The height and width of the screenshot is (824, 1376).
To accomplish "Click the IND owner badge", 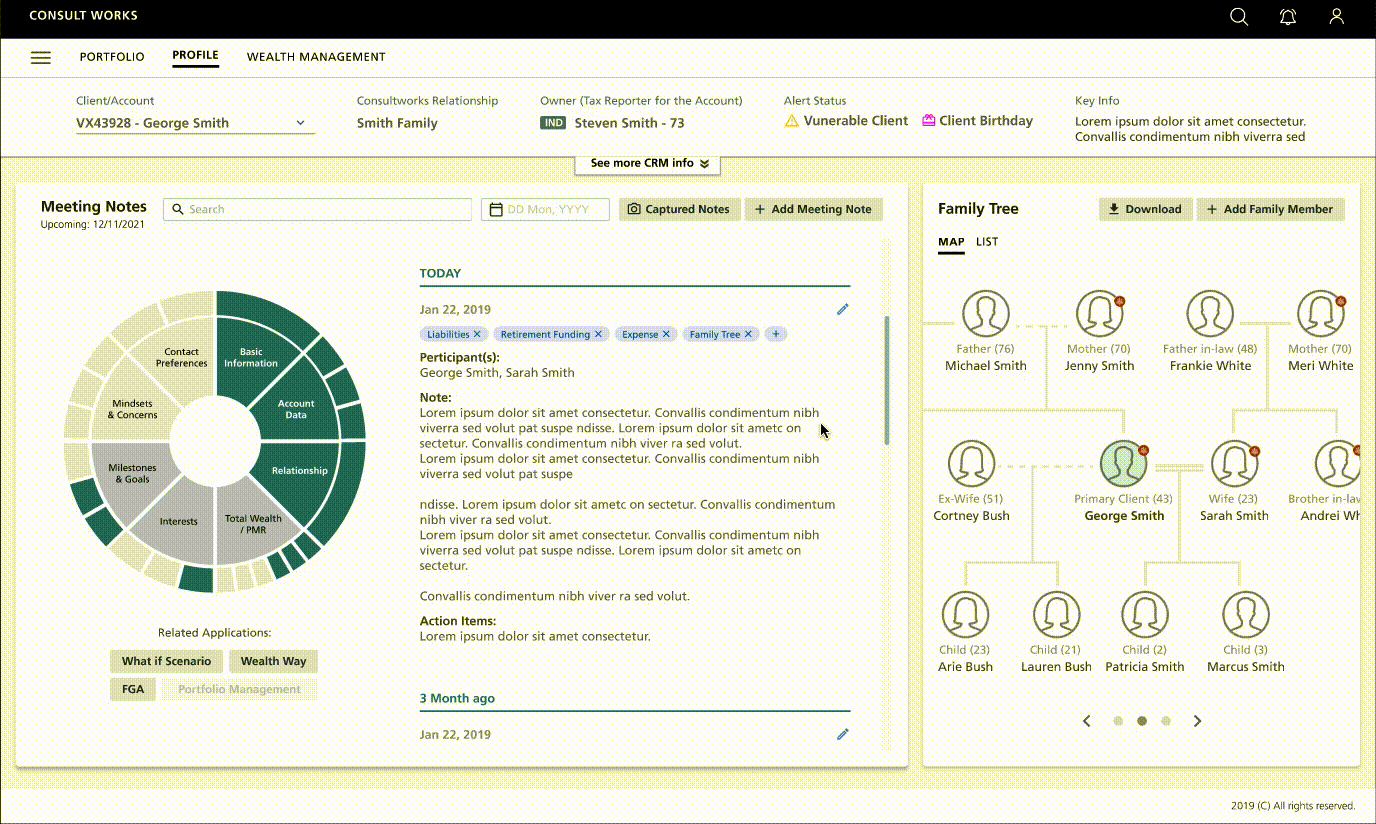I will point(553,123).
